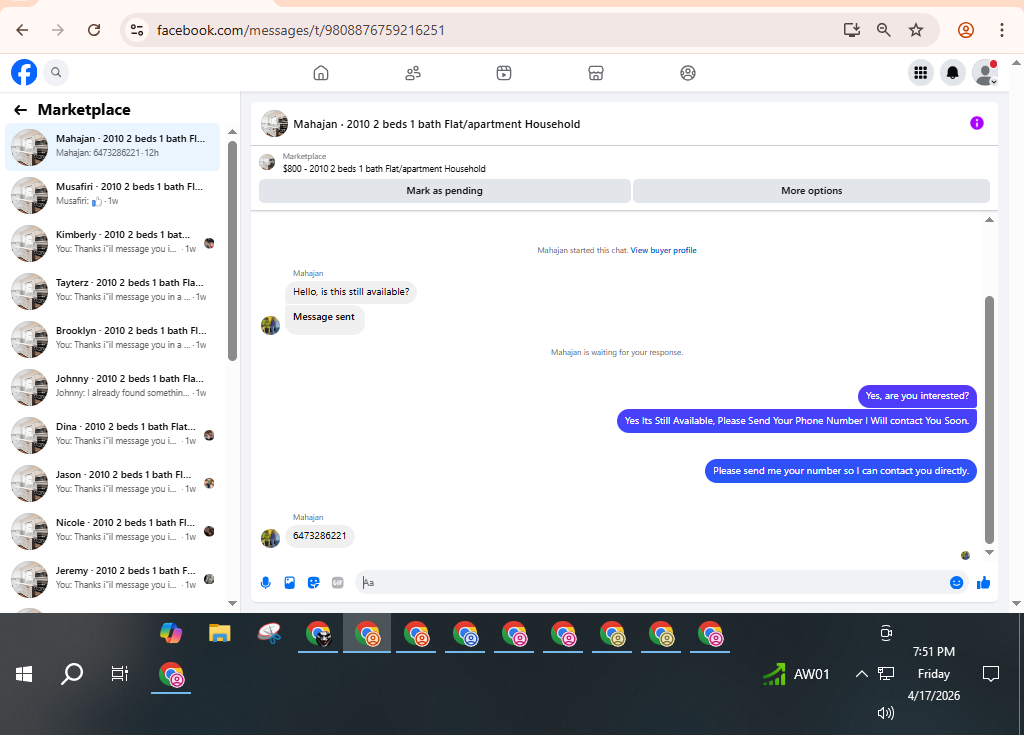Screen dimensions: 1024x735
Task: Open Snipping Tool from the taskbar
Action: pos(269,633)
